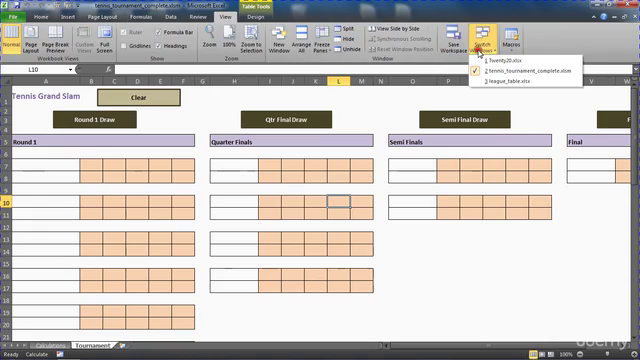Click the insert new worksheet icon
Screen dimensions: 640x360
(122, 346)
